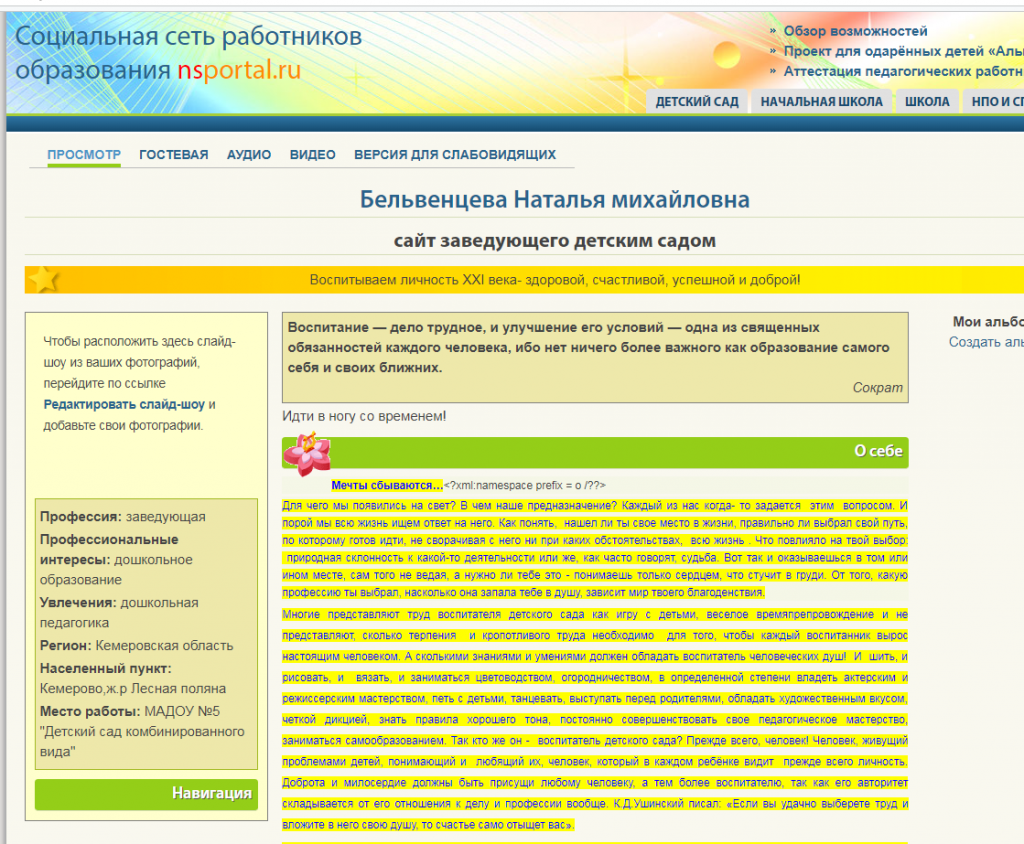Click the Мои альбомы heading
Screen dimensions: 1024x844
pyautogui.click(x=988, y=321)
